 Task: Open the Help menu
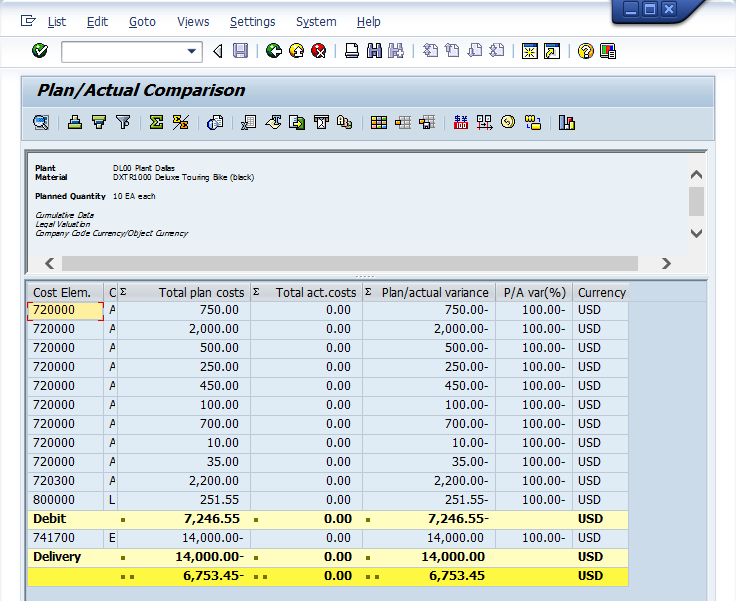click(368, 22)
